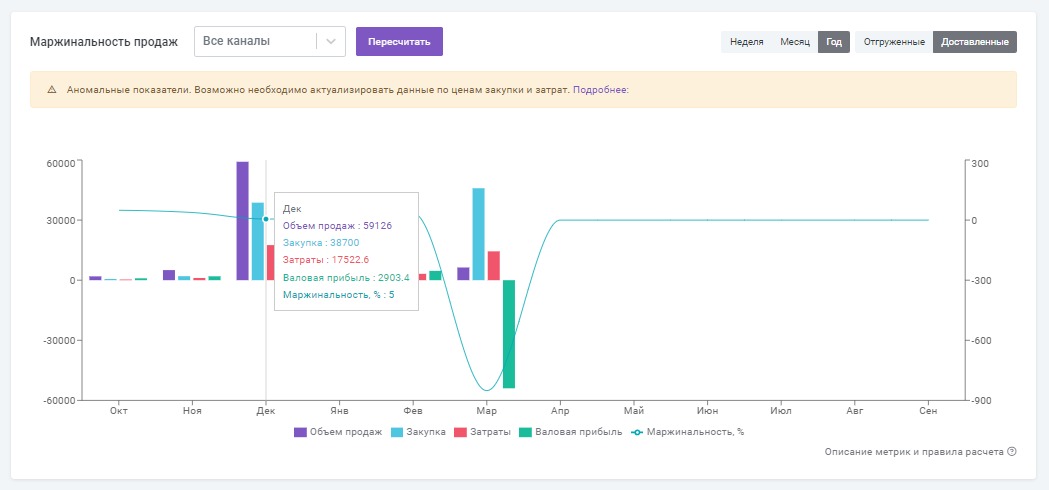Click the tall purple December sales bar

tap(243, 220)
